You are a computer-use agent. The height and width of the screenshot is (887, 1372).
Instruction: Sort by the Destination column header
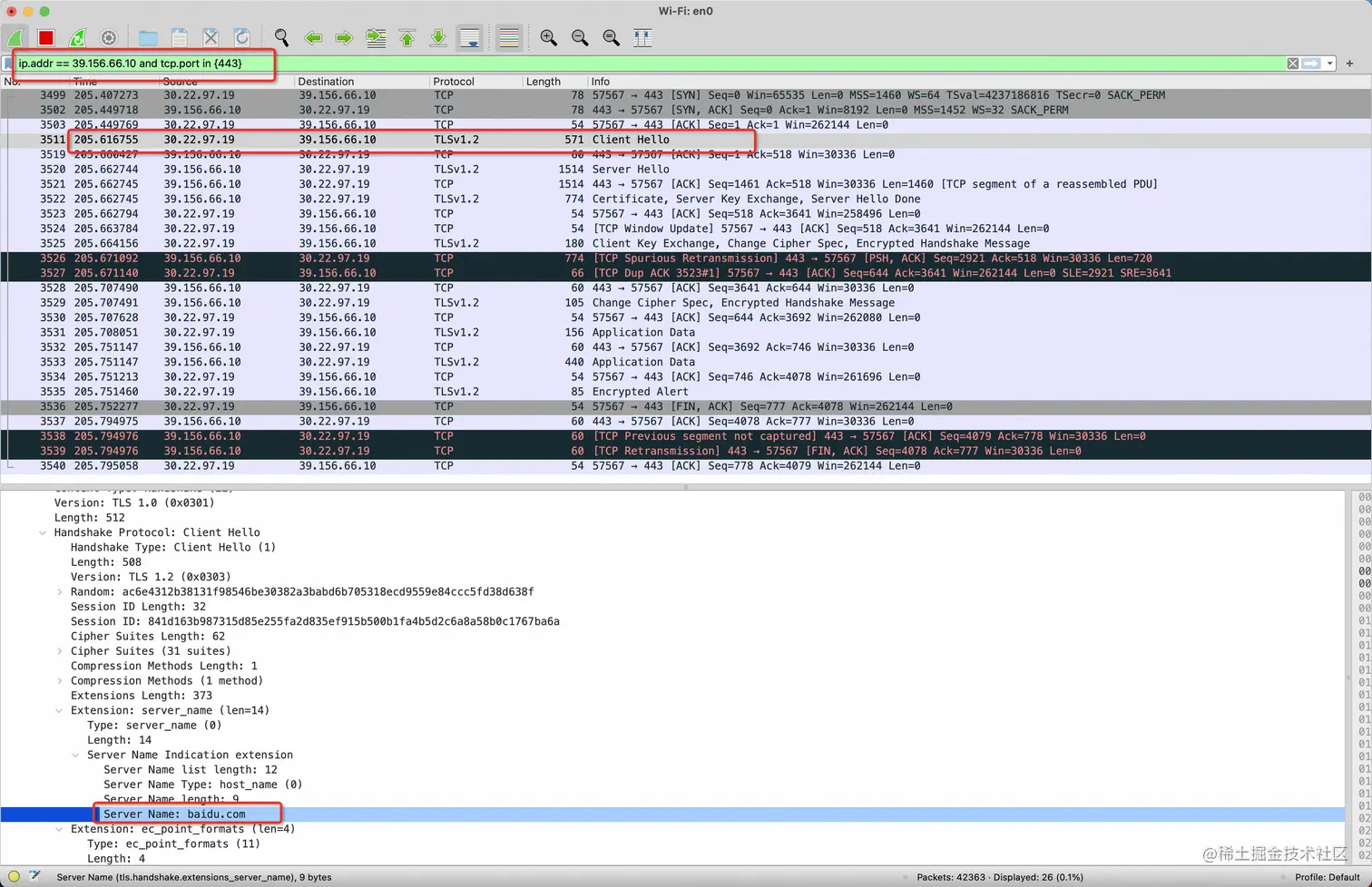coord(362,82)
